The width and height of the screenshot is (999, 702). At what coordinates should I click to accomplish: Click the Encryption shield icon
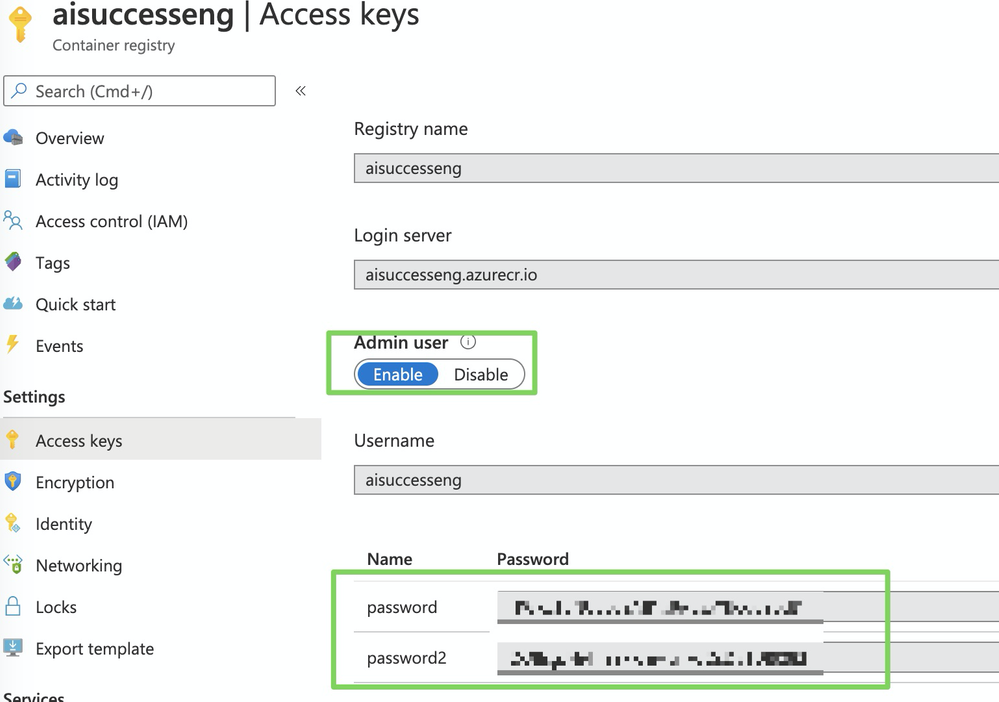13,482
